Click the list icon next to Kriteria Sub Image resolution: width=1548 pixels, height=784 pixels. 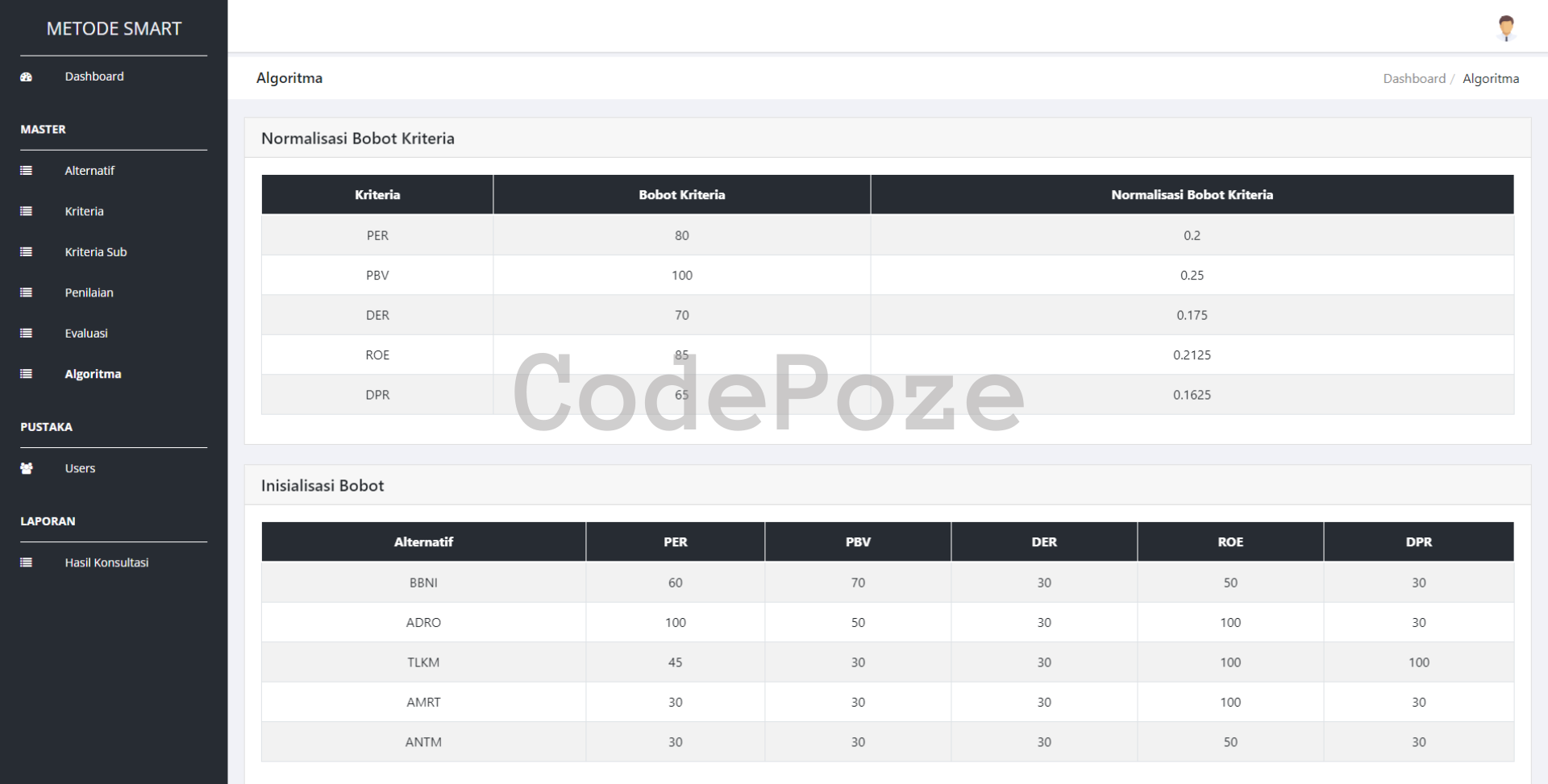click(x=26, y=252)
